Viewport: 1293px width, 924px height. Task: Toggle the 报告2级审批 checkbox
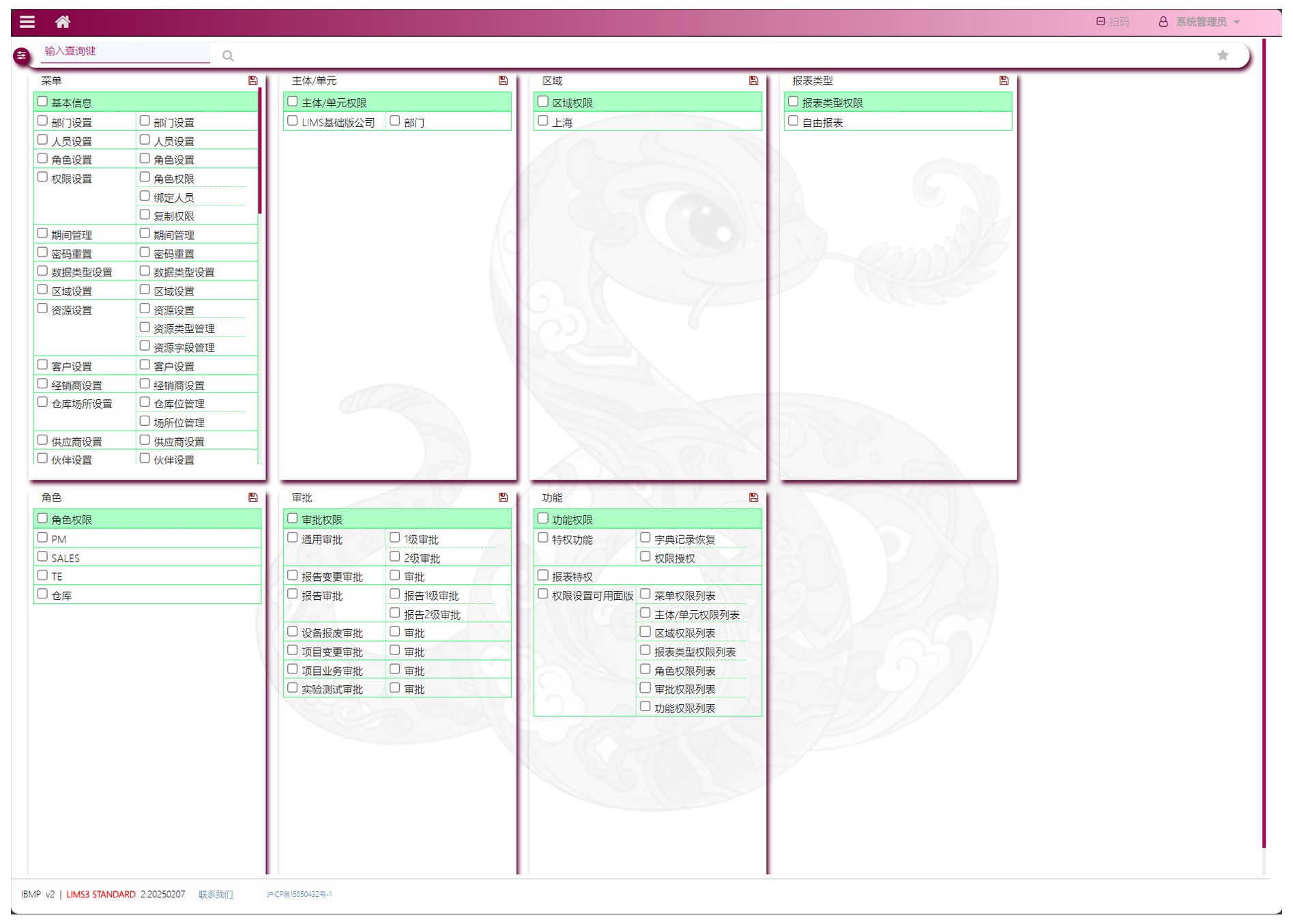pyautogui.click(x=394, y=613)
